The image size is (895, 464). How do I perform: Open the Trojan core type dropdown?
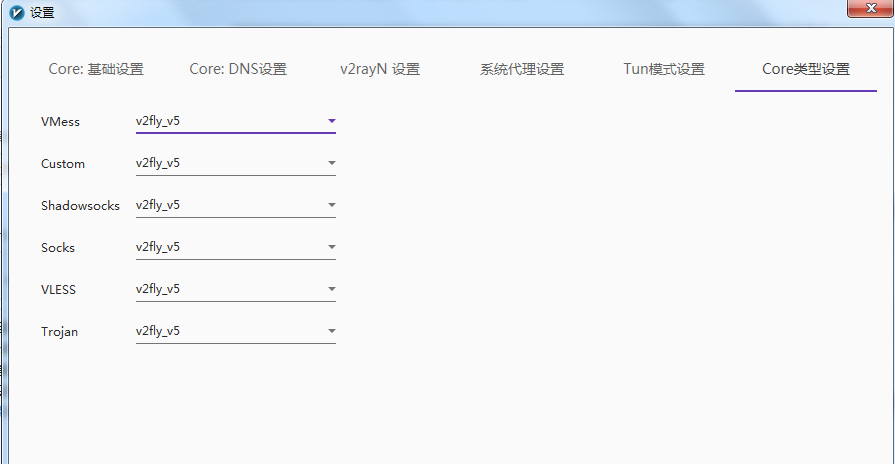click(x=236, y=331)
